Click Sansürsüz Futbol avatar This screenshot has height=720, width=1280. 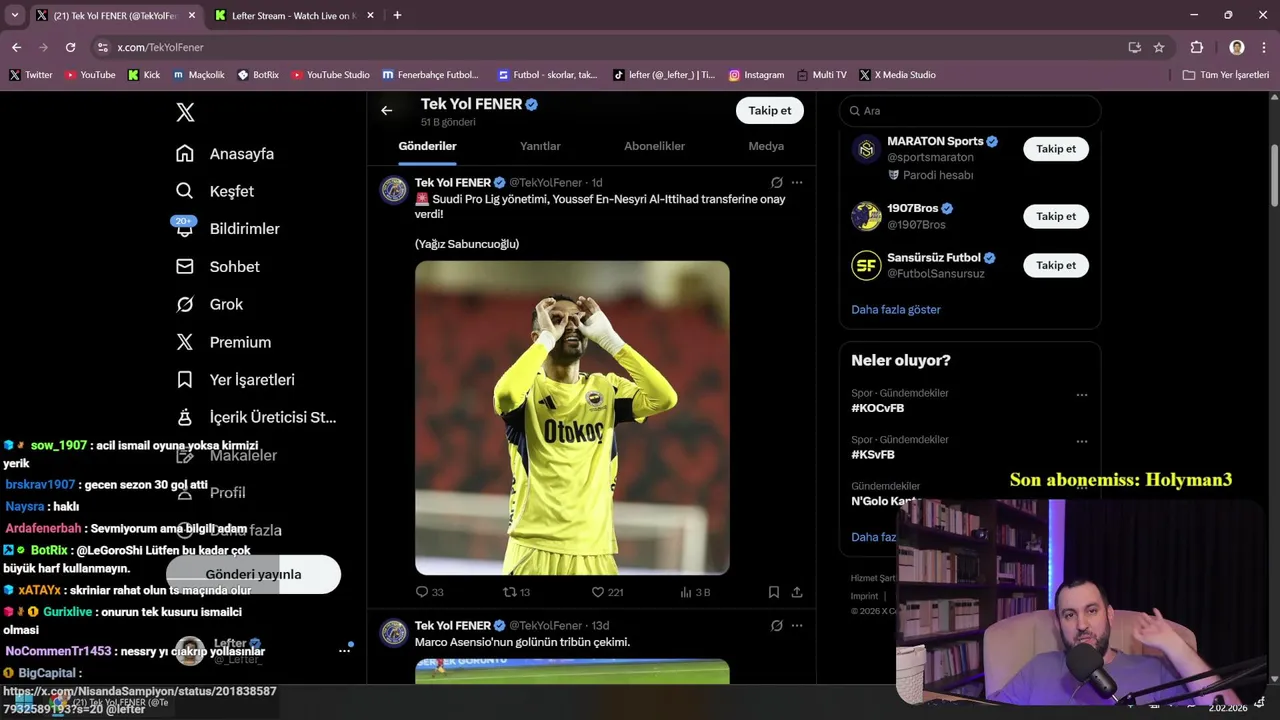click(x=866, y=265)
